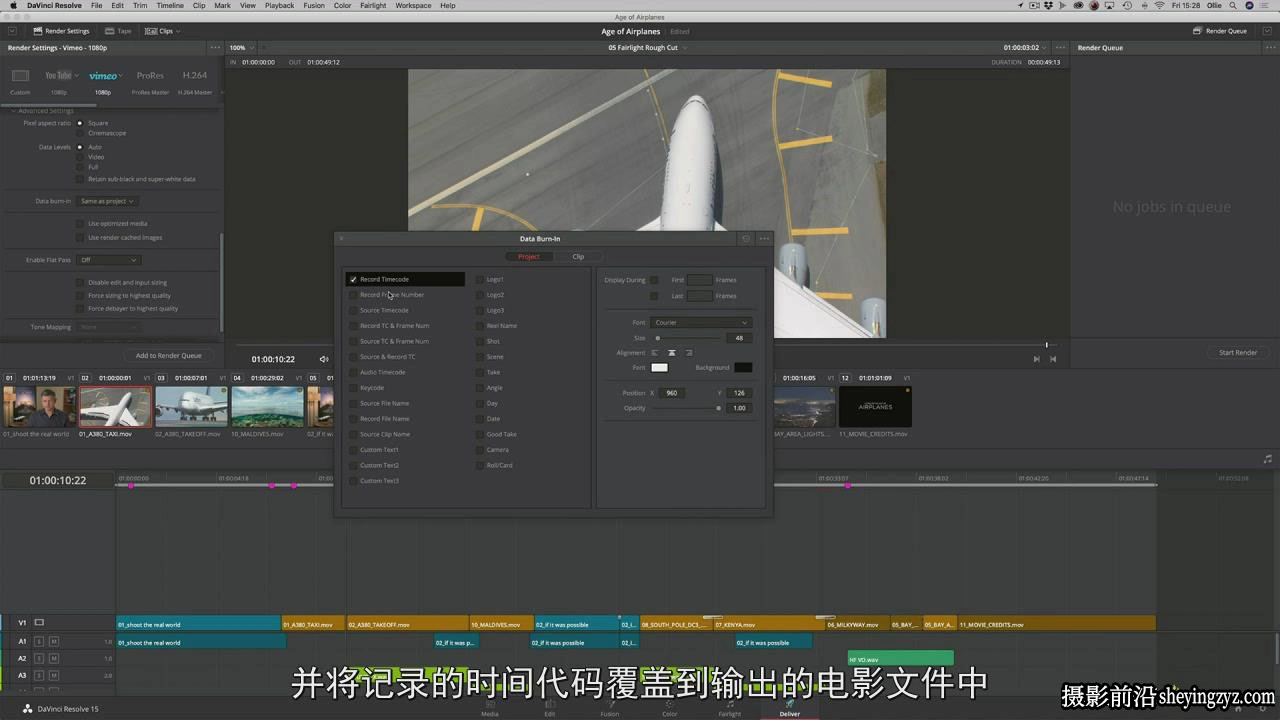Switch to the Clip tab in Data Burn-In
1280x720 pixels.
click(x=578, y=257)
